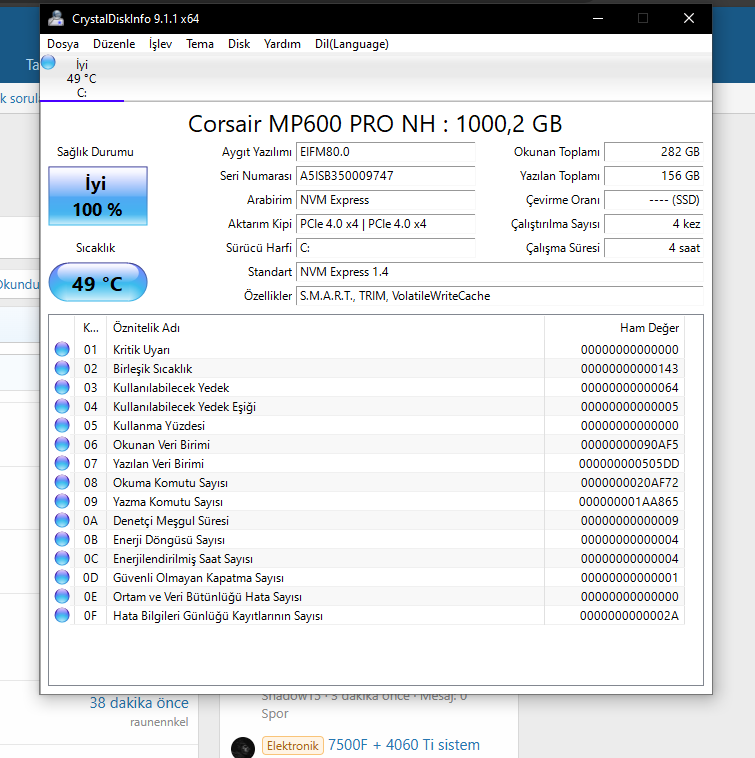This screenshot has height=758, width=755.
Task: Click the status orb for Okunan Veri Birimi
Action: tap(62, 444)
